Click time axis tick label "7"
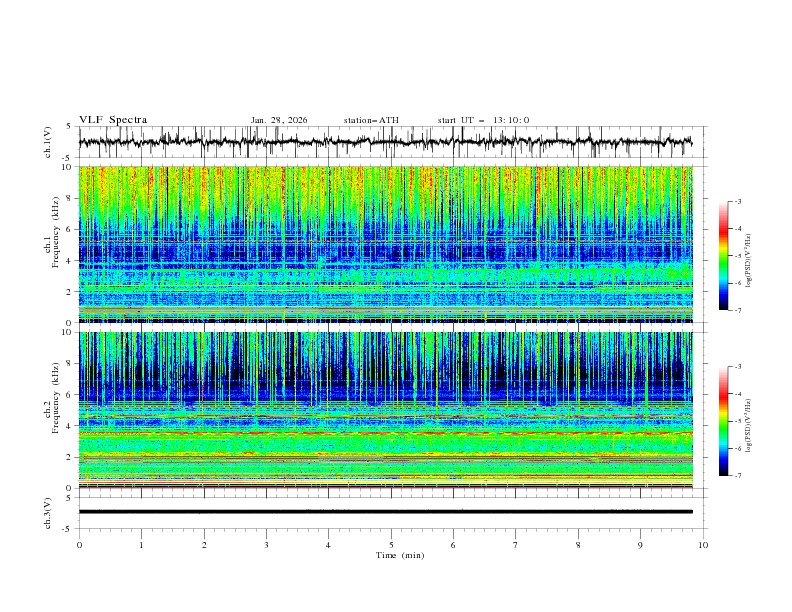792x612 pixels. (516, 545)
